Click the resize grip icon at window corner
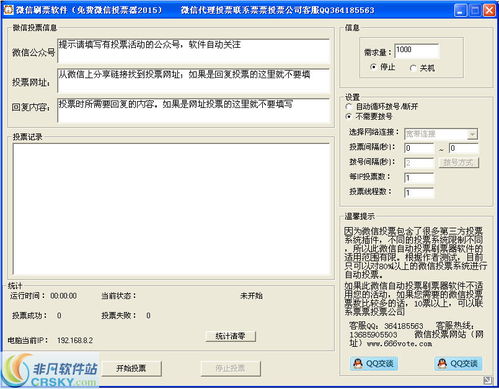499x389 pixels. tap(487, 380)
